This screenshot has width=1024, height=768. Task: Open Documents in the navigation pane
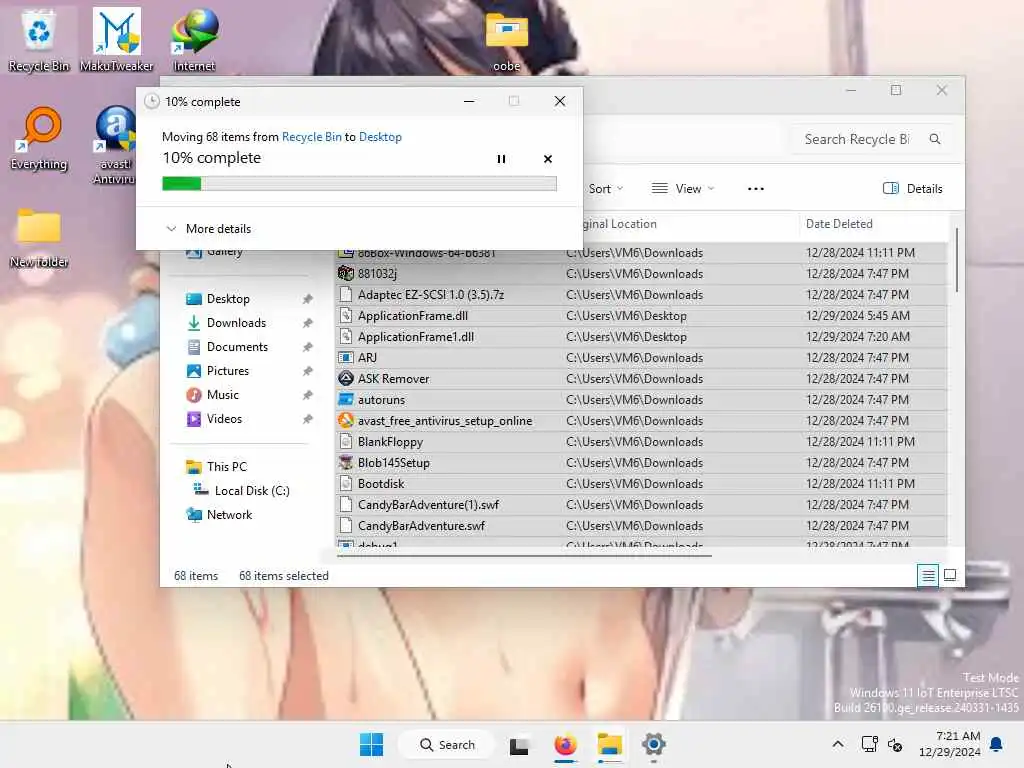point(237,347)
